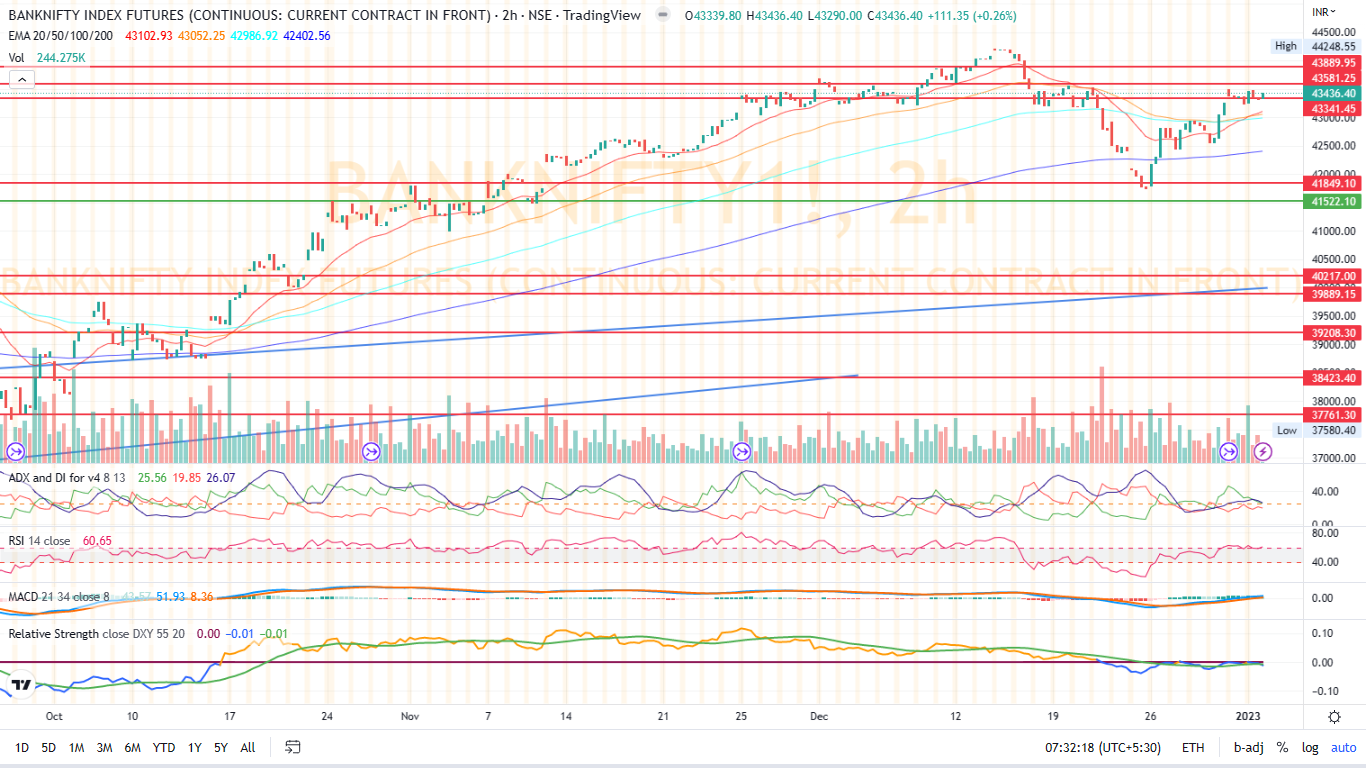Toggle log price scale
Screen dimensions: 1366x768
[x=1310, y=747]
